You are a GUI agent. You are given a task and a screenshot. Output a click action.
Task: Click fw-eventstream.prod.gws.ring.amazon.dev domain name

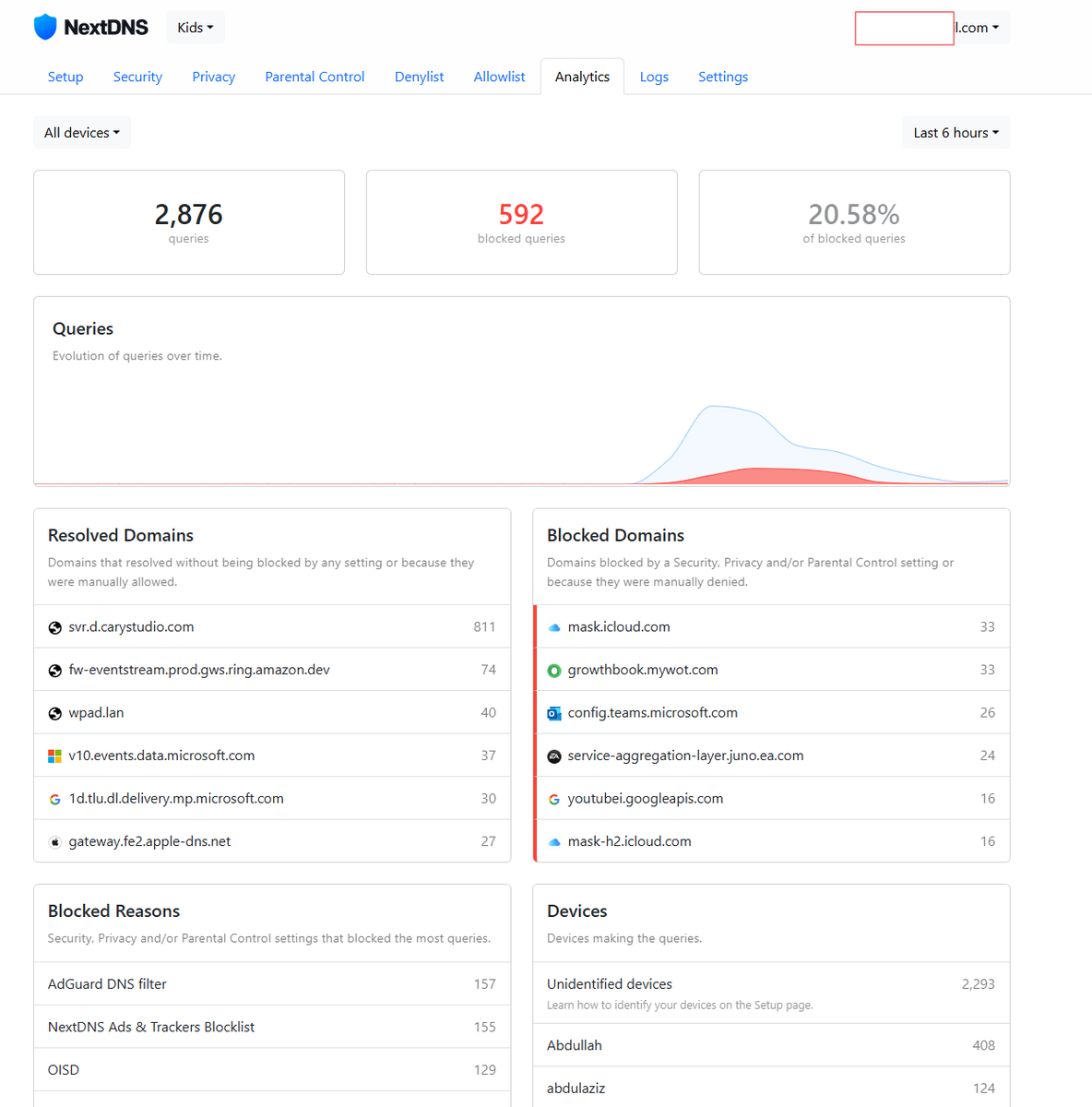[x=199, y=670]
